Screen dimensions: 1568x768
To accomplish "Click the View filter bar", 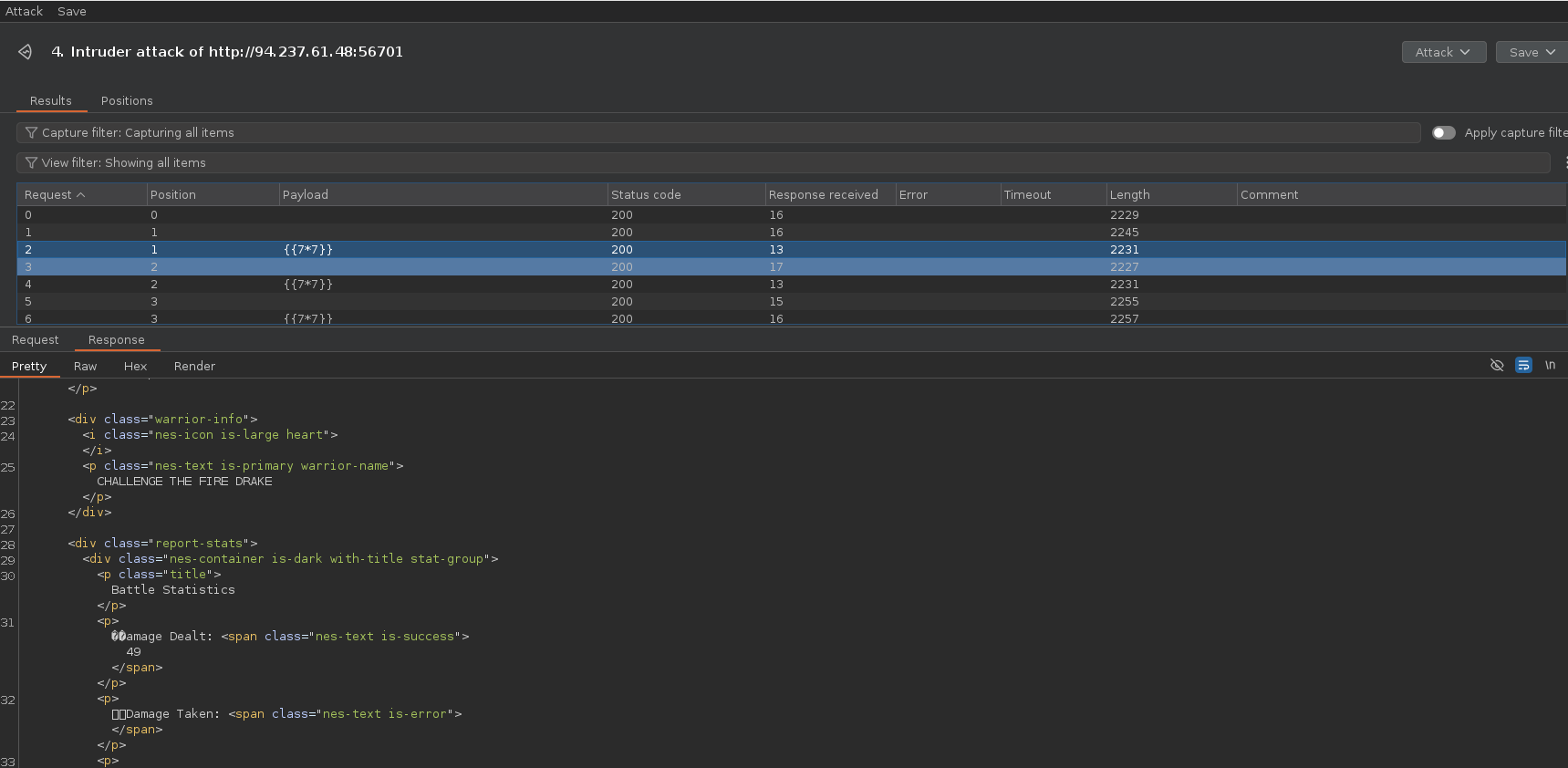I will tap(784, 162).
